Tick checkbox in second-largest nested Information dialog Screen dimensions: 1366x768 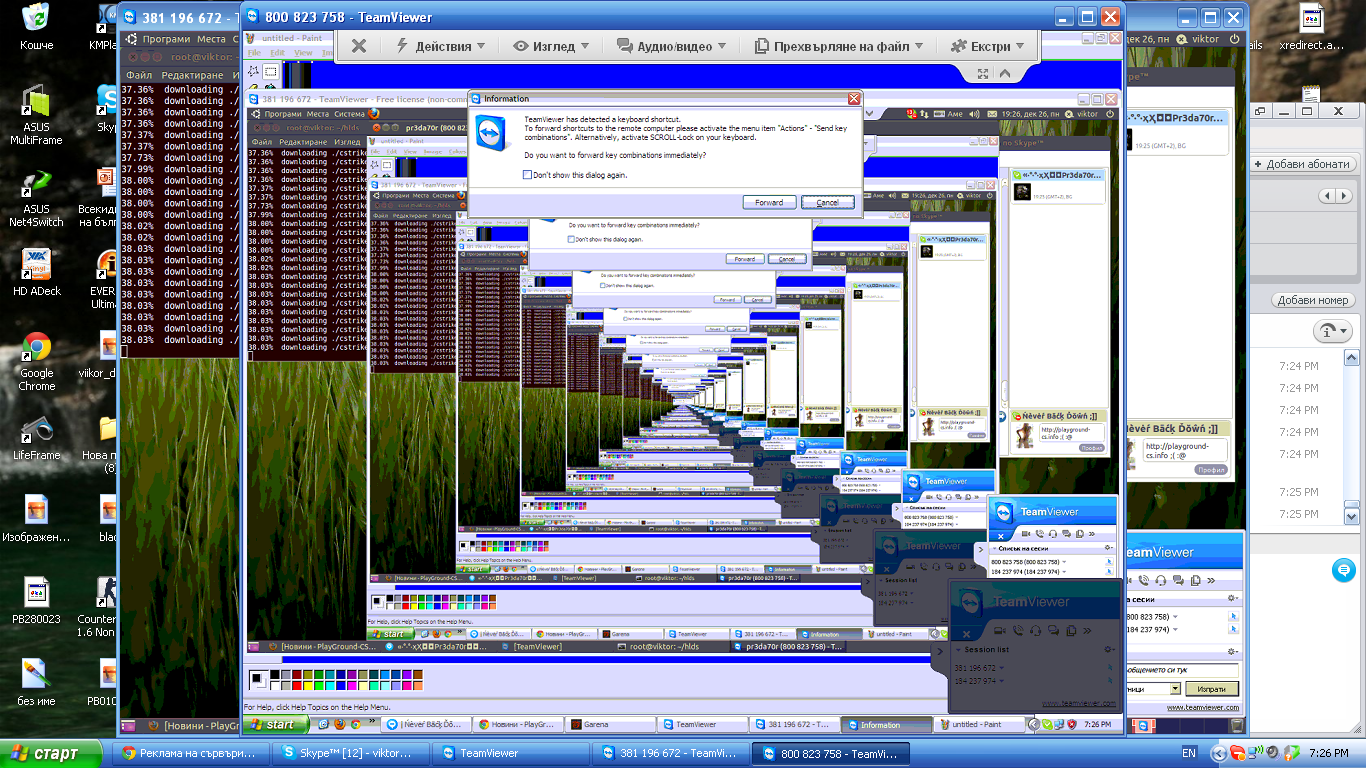(x=572, y=240)
